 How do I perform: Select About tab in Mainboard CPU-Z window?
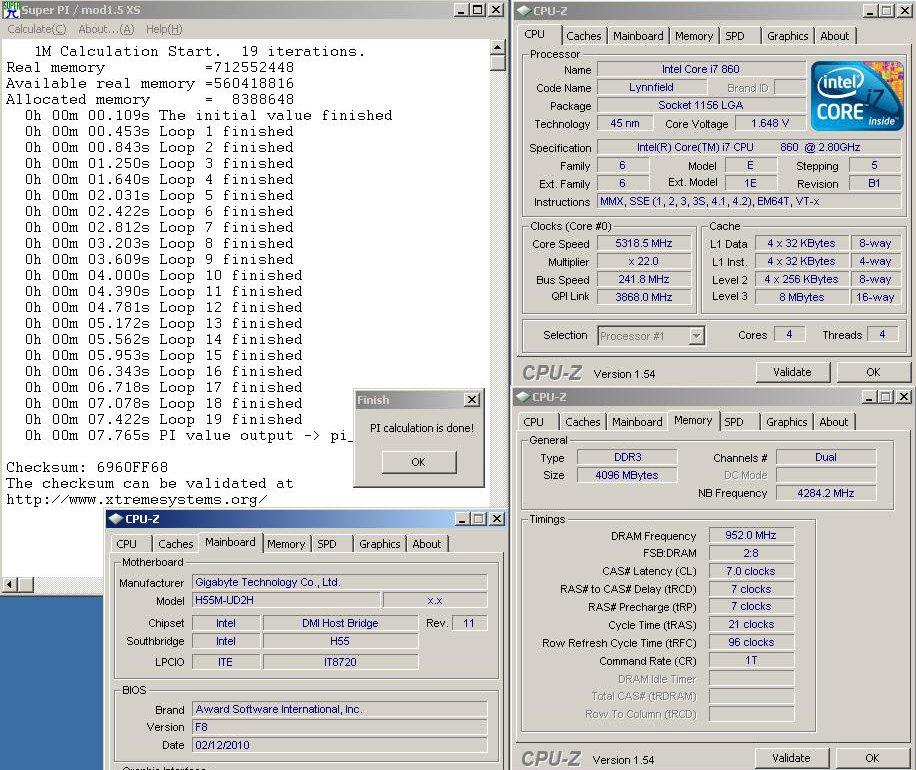(x=426, y=544)
